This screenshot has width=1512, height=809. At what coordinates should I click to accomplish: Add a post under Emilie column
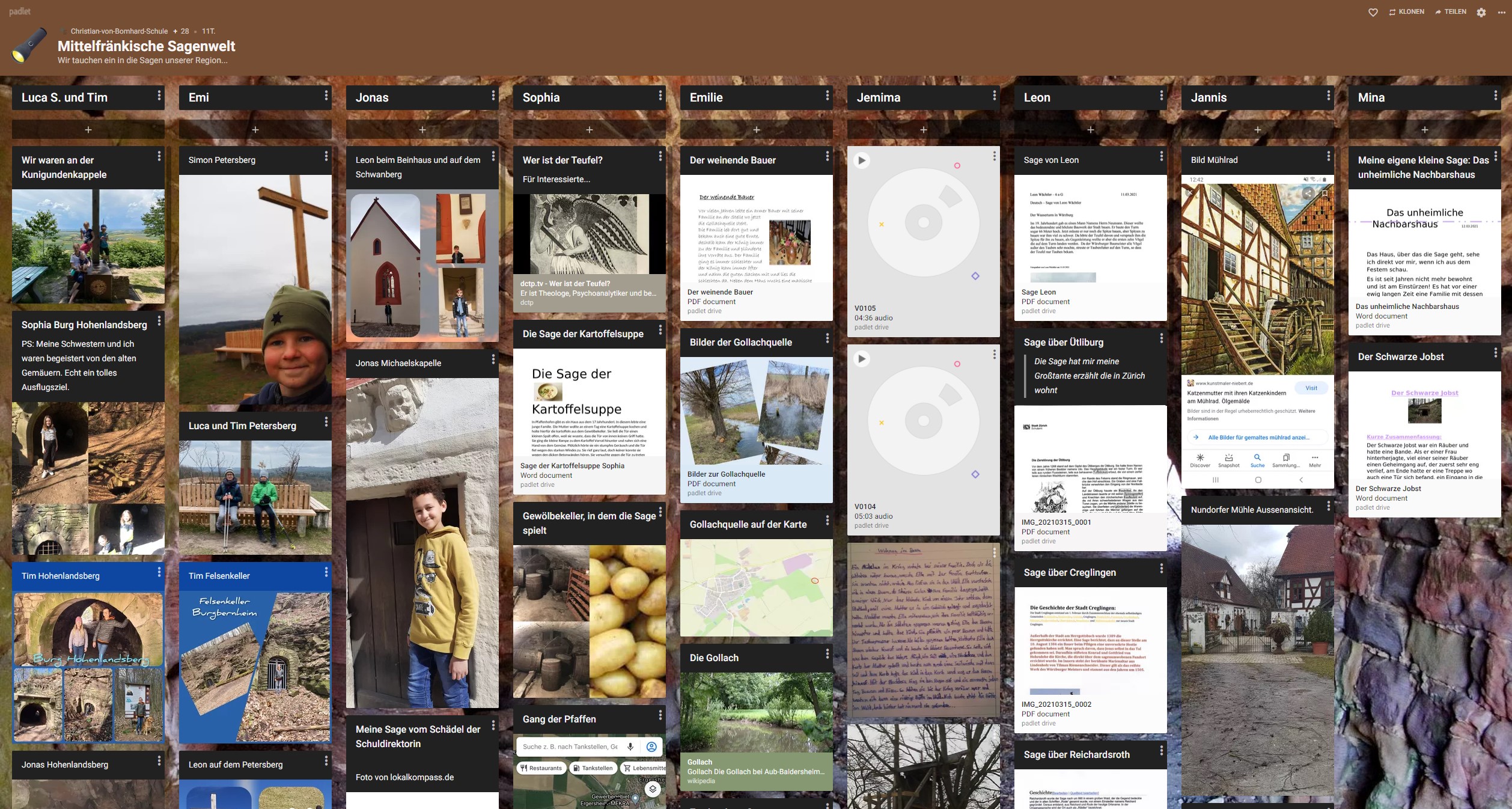point(757,129)
